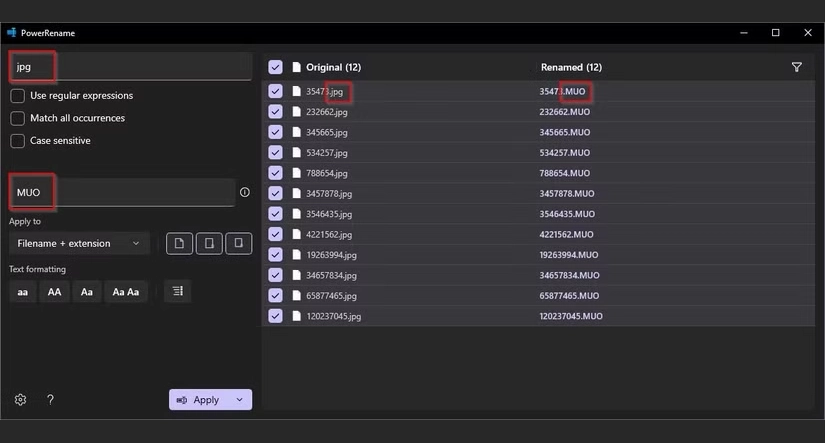Expand the Filename + extension dropdown

[x=79, y=244]
